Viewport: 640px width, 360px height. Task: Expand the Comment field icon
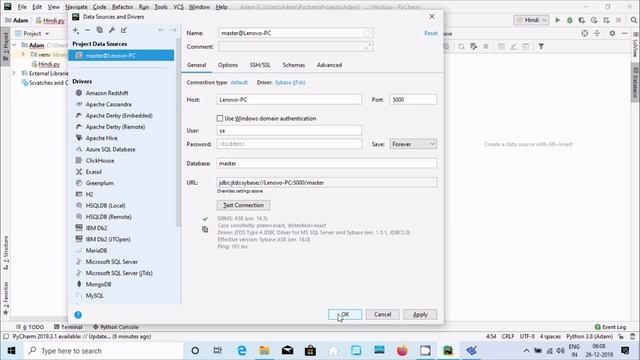pos(368,47)
